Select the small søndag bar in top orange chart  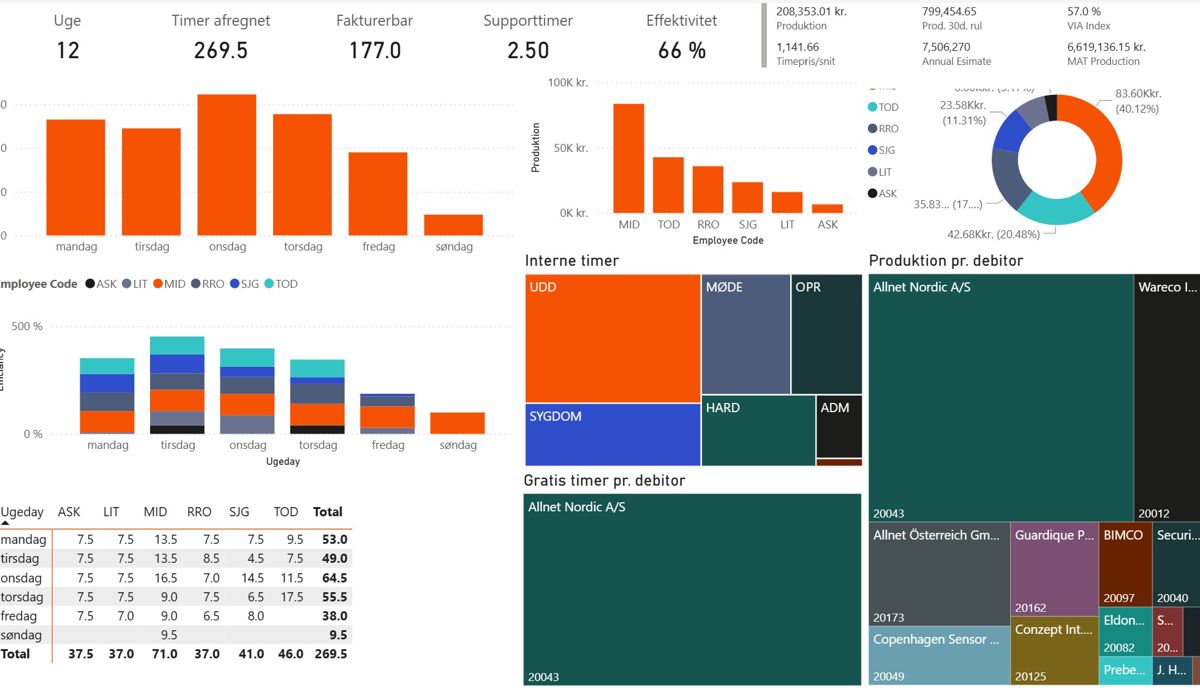[x=453, y=225]
